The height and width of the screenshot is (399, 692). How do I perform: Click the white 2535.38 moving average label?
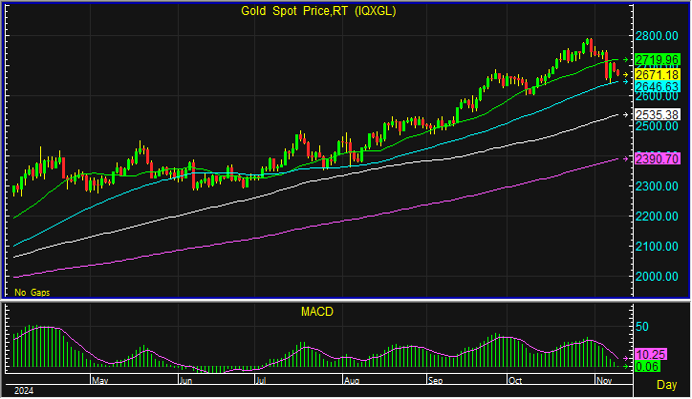coord(657,115)
